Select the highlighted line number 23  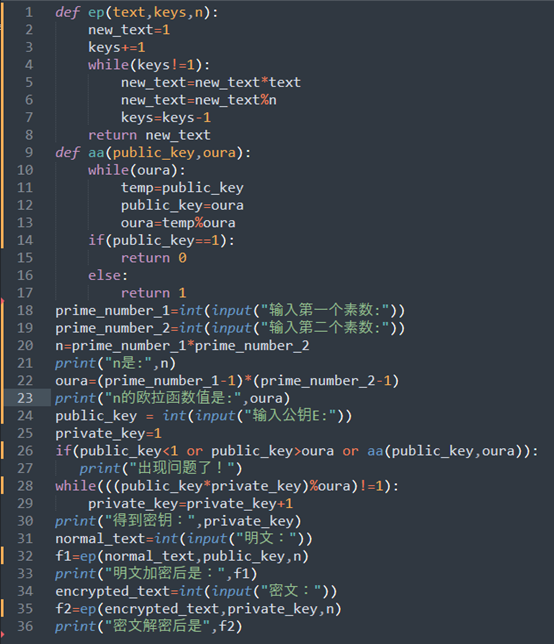(x=25, y=398)
